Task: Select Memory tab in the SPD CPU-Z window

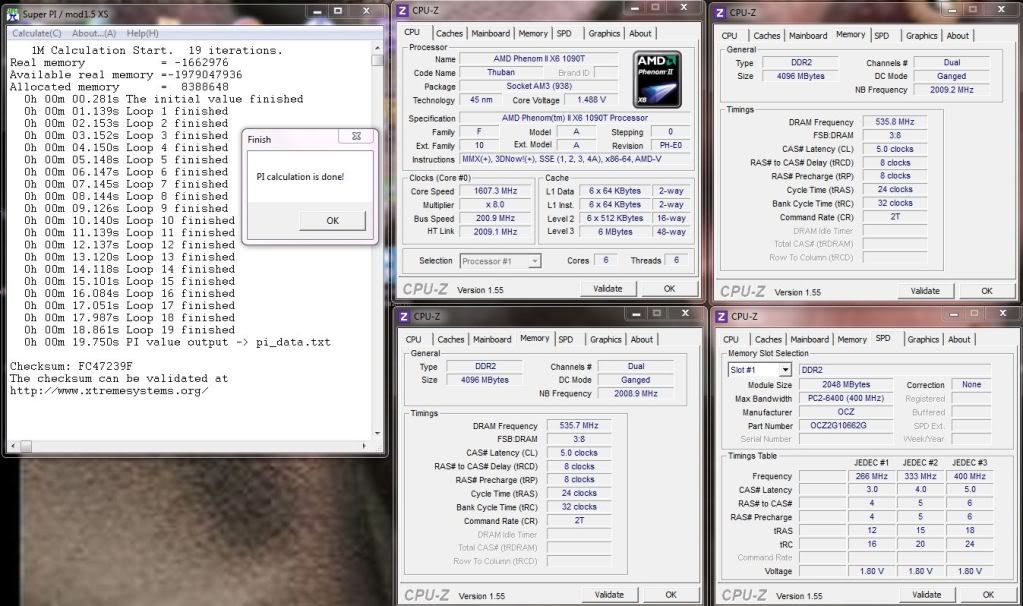Action: 852,339
